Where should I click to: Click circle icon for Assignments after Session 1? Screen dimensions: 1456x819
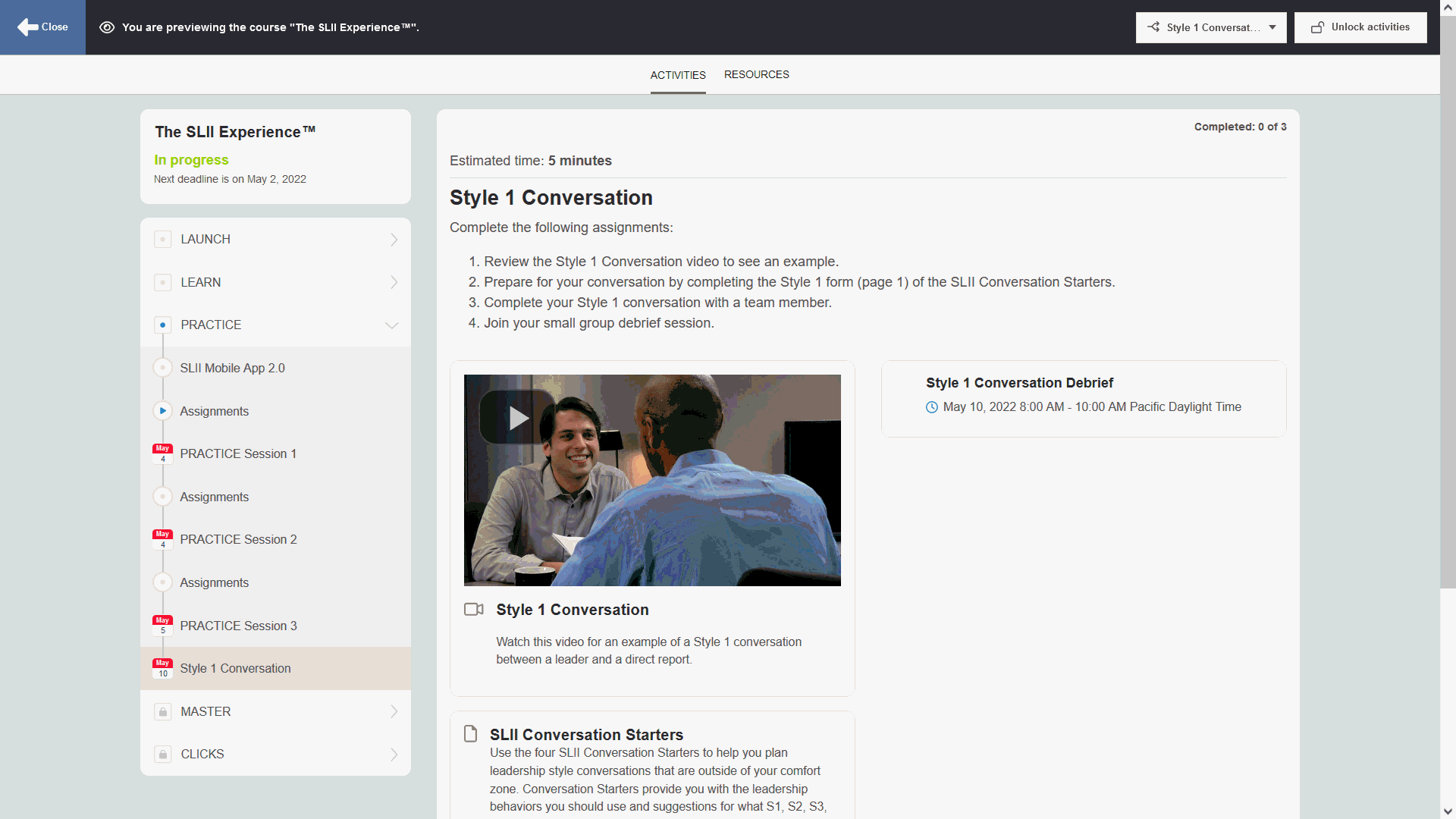pyautogui.click(x=162, y=497)
